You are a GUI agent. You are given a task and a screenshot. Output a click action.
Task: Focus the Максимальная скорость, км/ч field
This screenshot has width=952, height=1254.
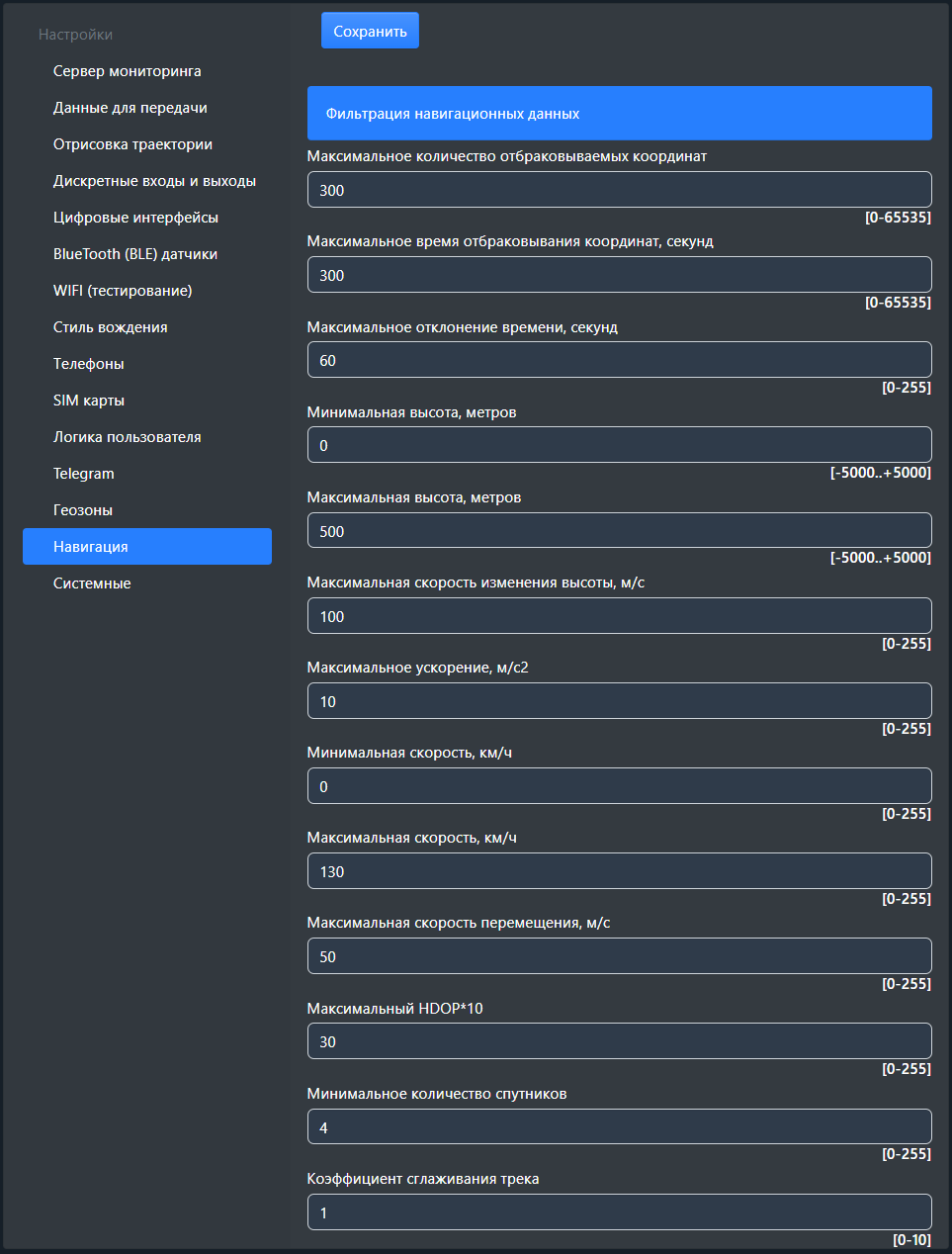coord(619,871)
